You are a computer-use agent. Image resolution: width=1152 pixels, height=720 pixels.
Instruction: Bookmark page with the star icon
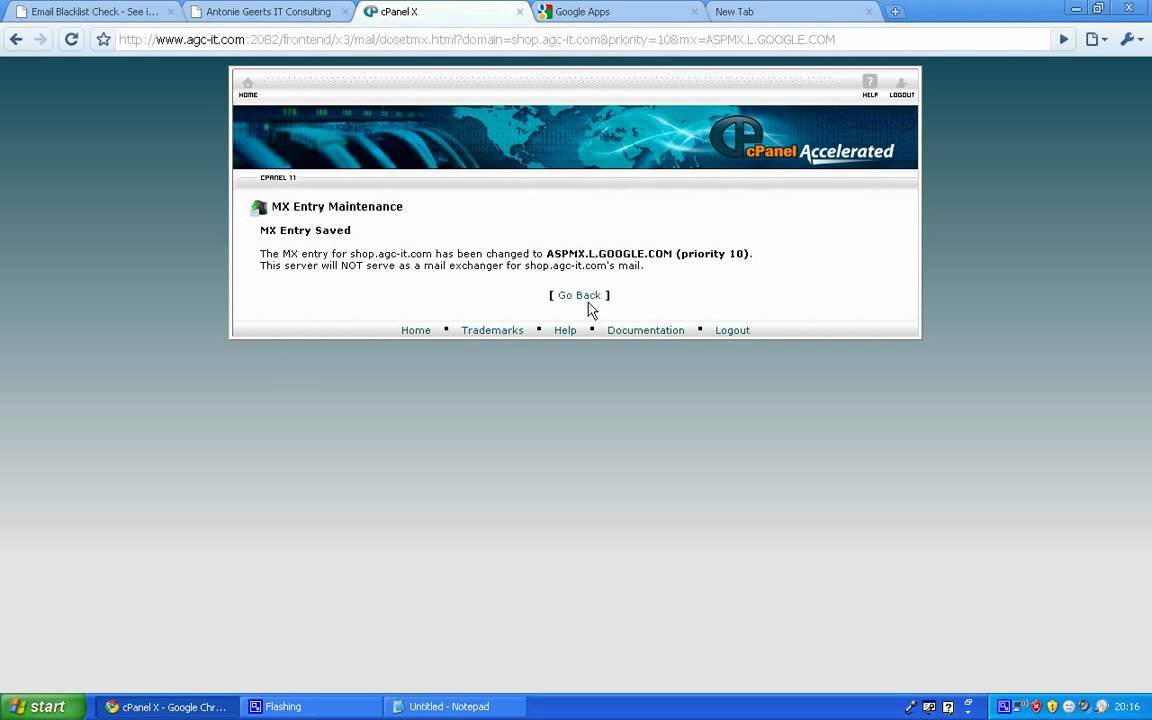[x=104, y=40]
